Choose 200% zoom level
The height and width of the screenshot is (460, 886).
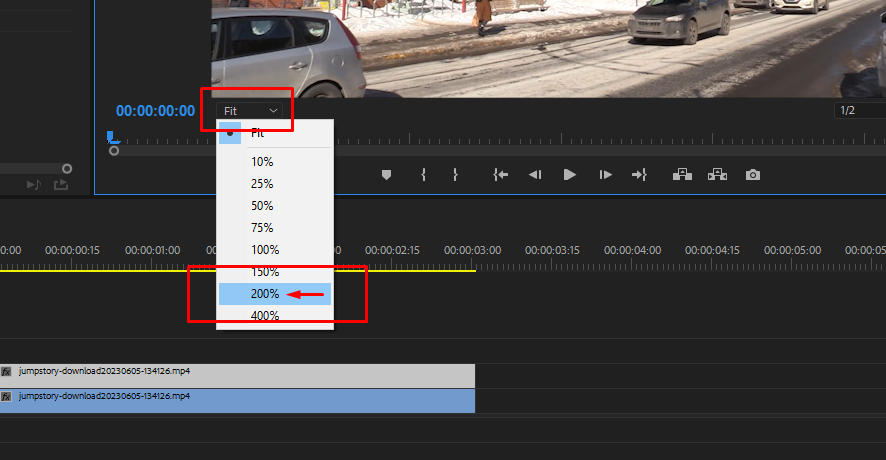(275, 294)
